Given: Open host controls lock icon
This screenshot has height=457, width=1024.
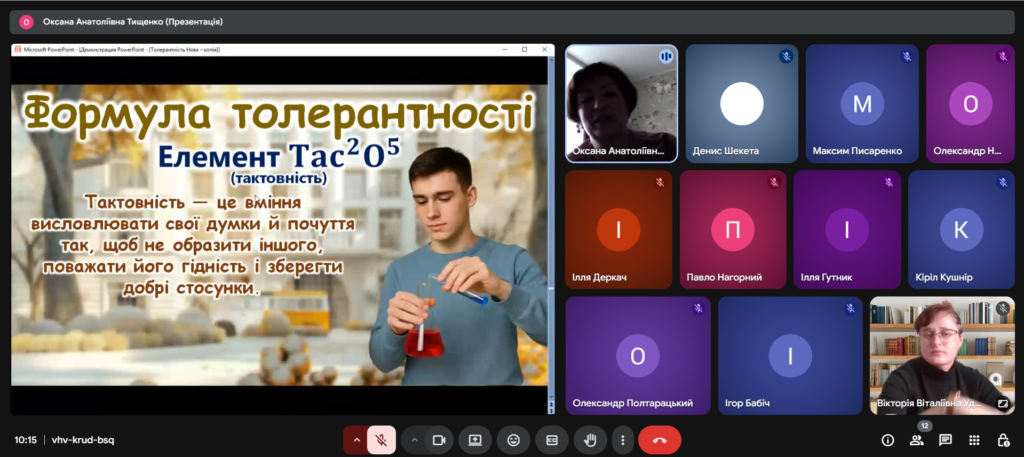Looking at the screenshot, I should (1003, 440).
